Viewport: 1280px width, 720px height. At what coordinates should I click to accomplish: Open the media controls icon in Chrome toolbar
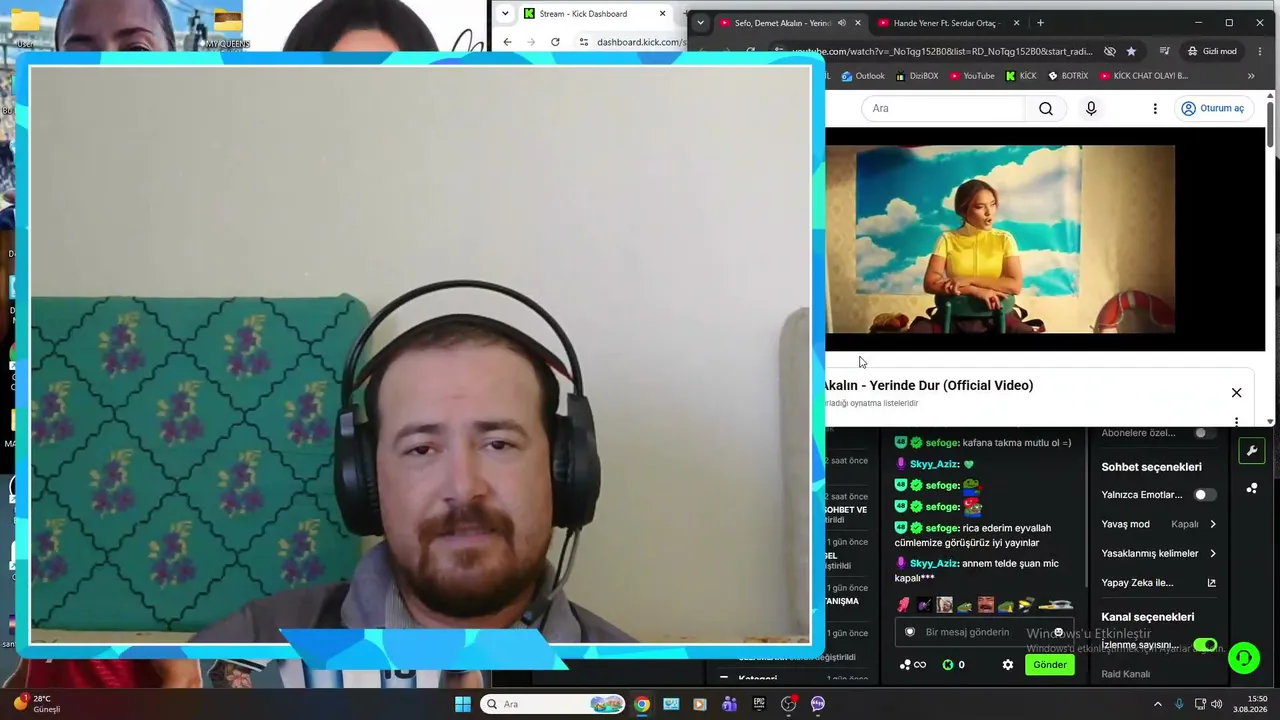[1165, 51]
